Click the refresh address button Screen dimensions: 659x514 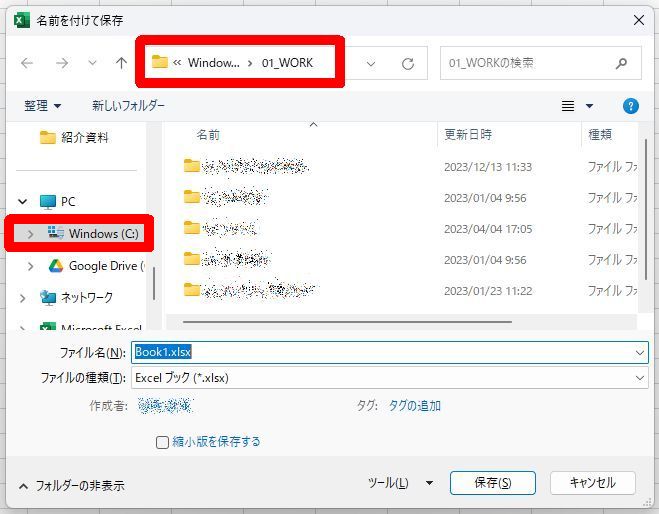pos(407,63)
